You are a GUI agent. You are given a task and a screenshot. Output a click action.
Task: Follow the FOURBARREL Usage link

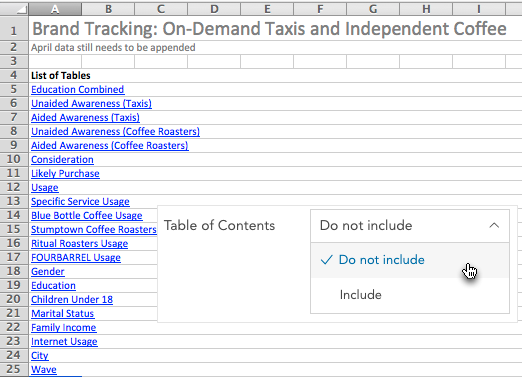coord(76,258)
